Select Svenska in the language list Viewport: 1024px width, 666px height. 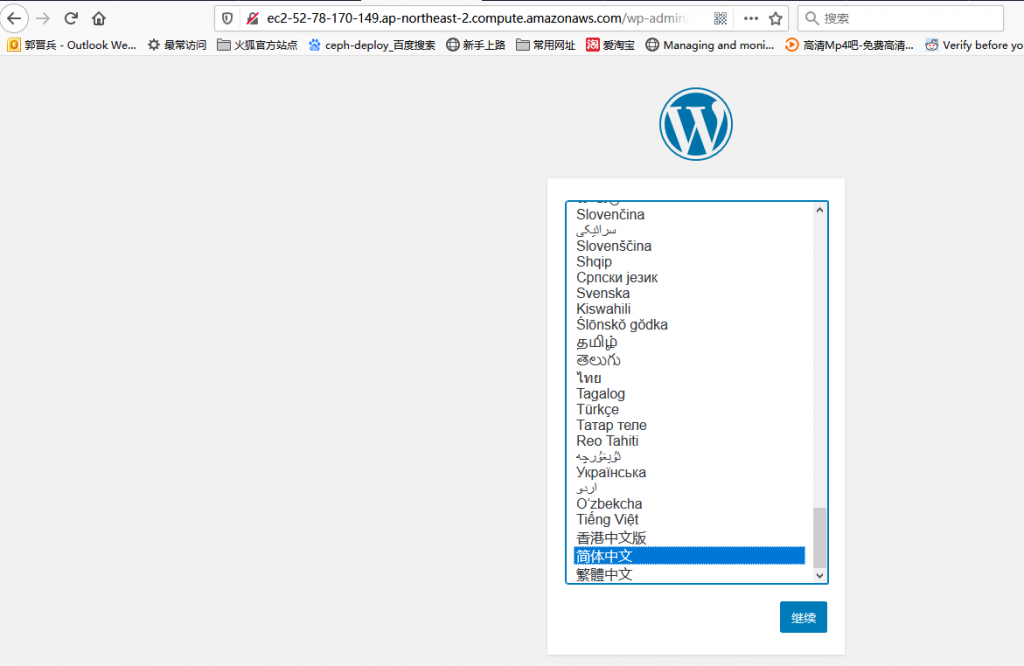point(690,293)
